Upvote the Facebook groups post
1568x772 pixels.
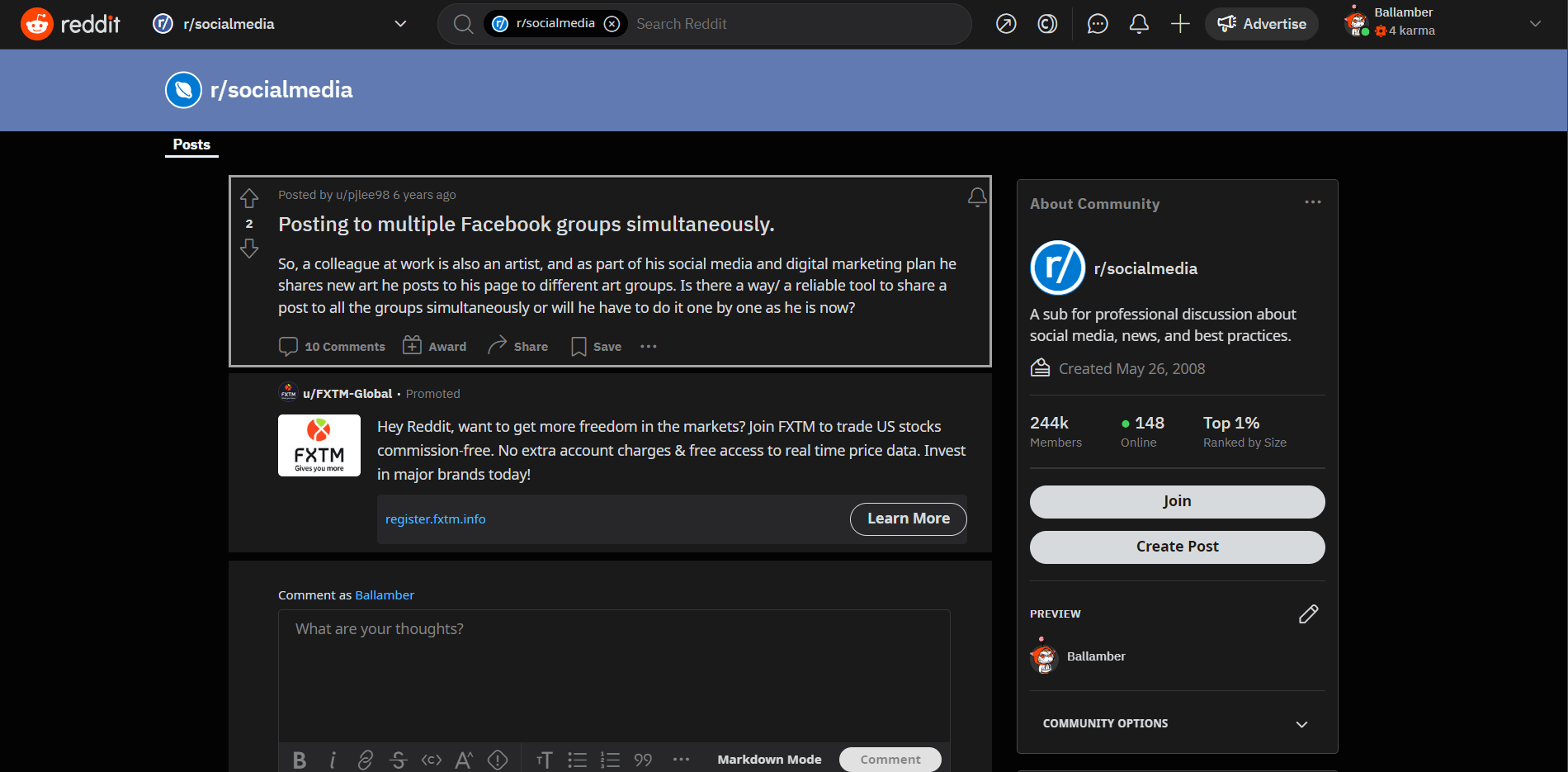[249, 198]
